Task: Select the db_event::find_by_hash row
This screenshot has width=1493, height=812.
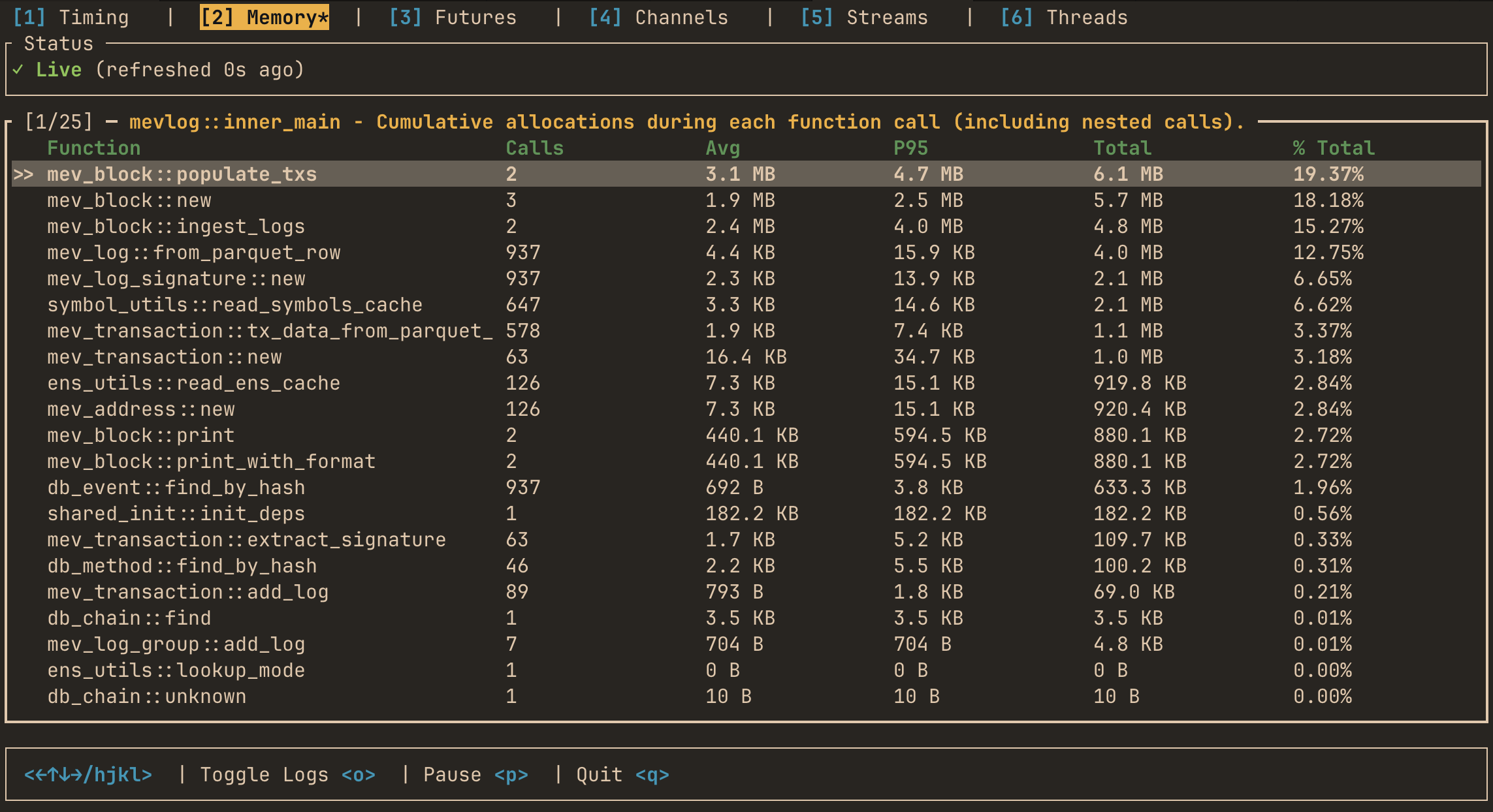Action: (x=175, y=487)
